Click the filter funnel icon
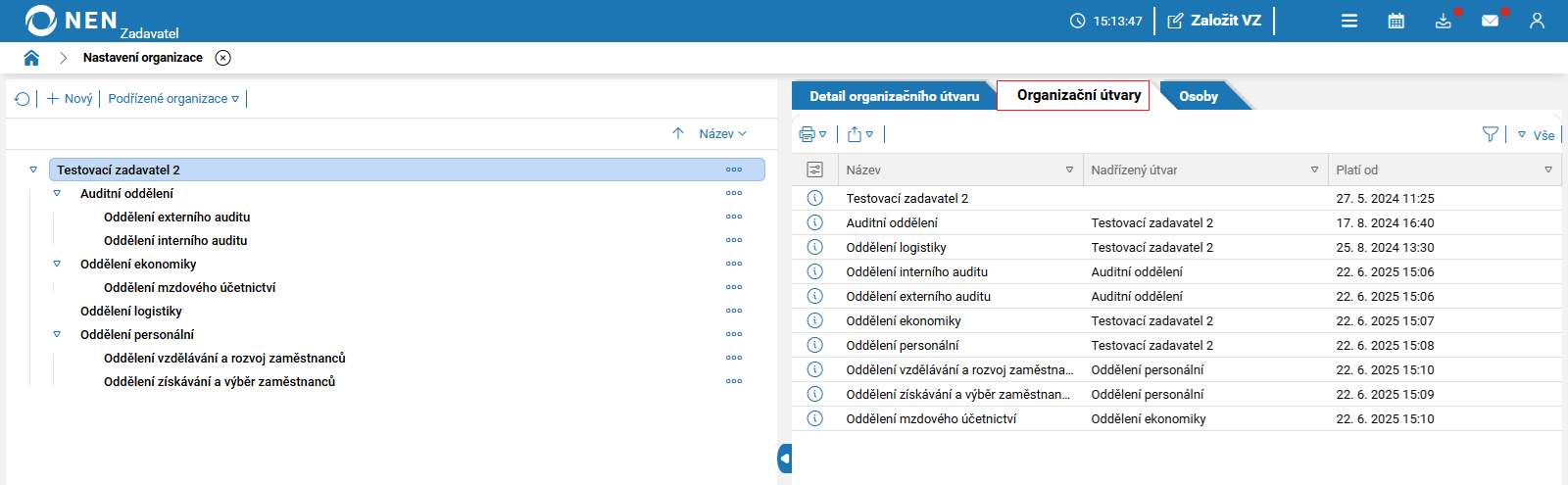Viewport: 1568px width, 485px height. (x=1491, y=134)
